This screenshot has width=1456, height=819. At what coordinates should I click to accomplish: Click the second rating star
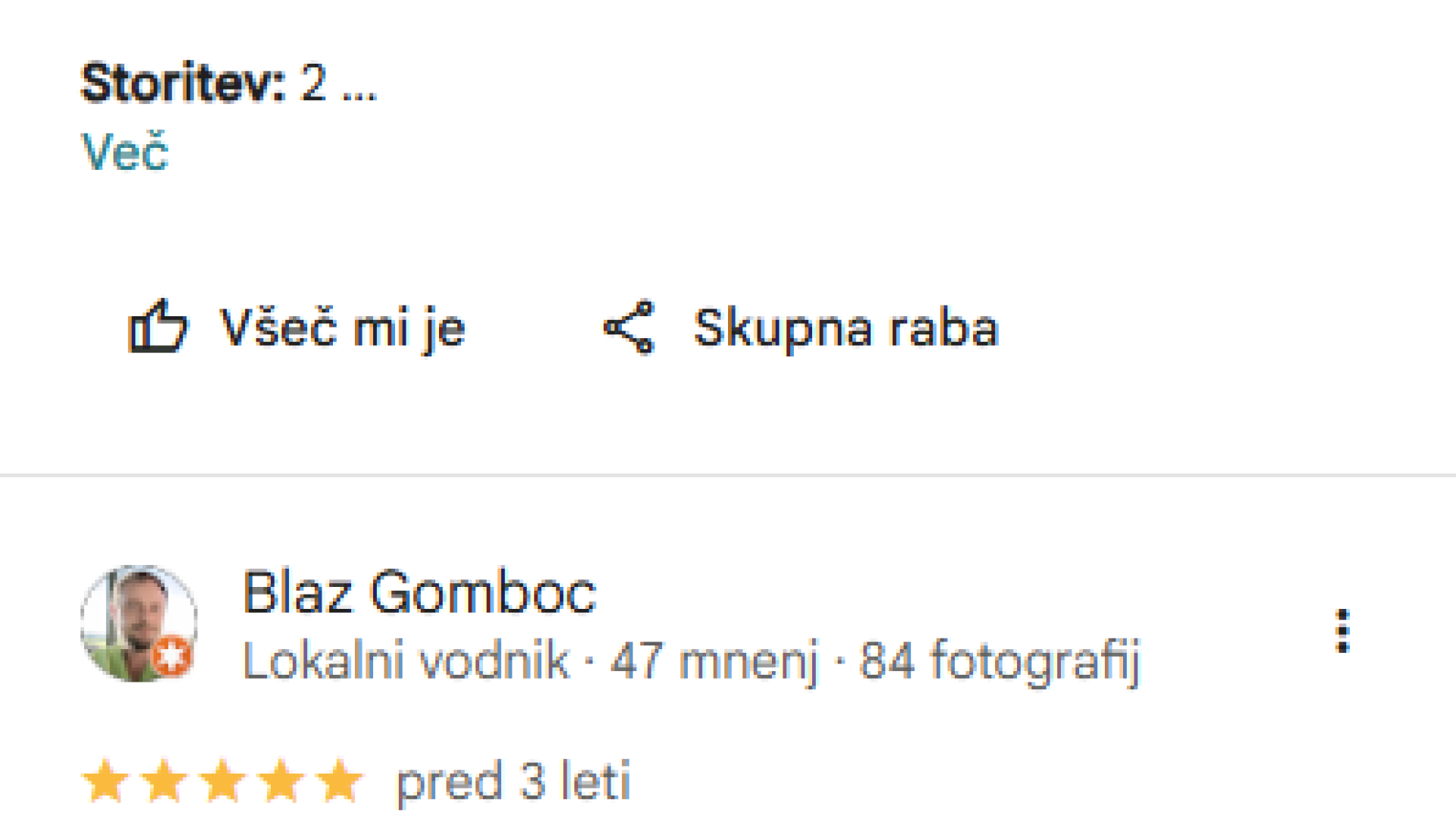pyautogui.click(x=164, y=781)
